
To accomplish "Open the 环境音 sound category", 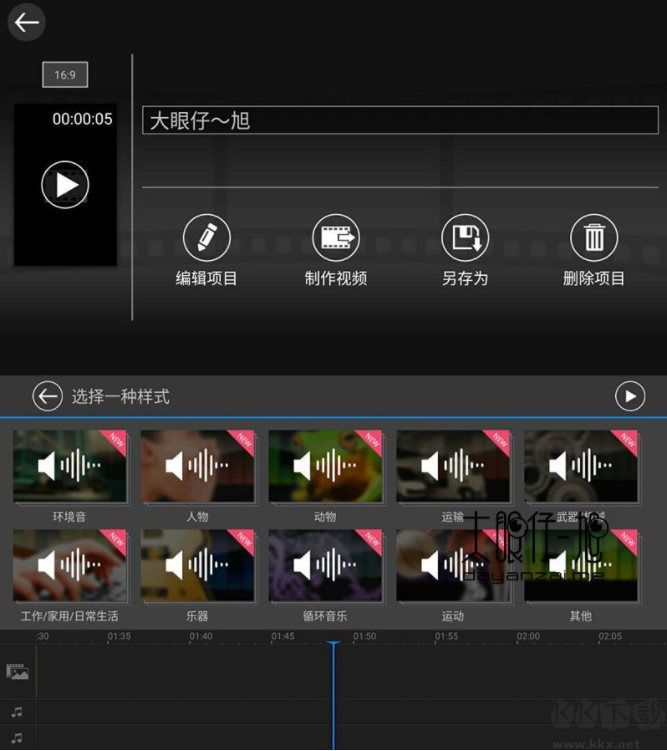I will pyautogui.click(x=70, y=466).
